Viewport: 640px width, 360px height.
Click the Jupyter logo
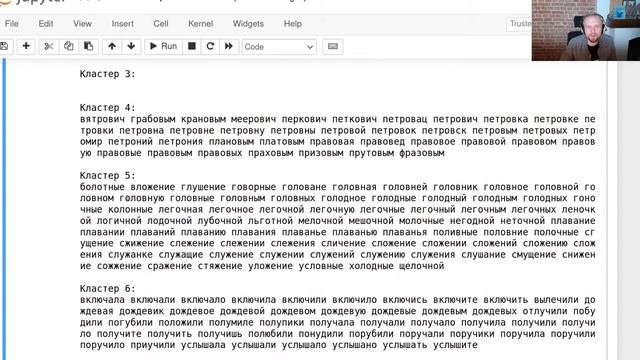point(33,2)
